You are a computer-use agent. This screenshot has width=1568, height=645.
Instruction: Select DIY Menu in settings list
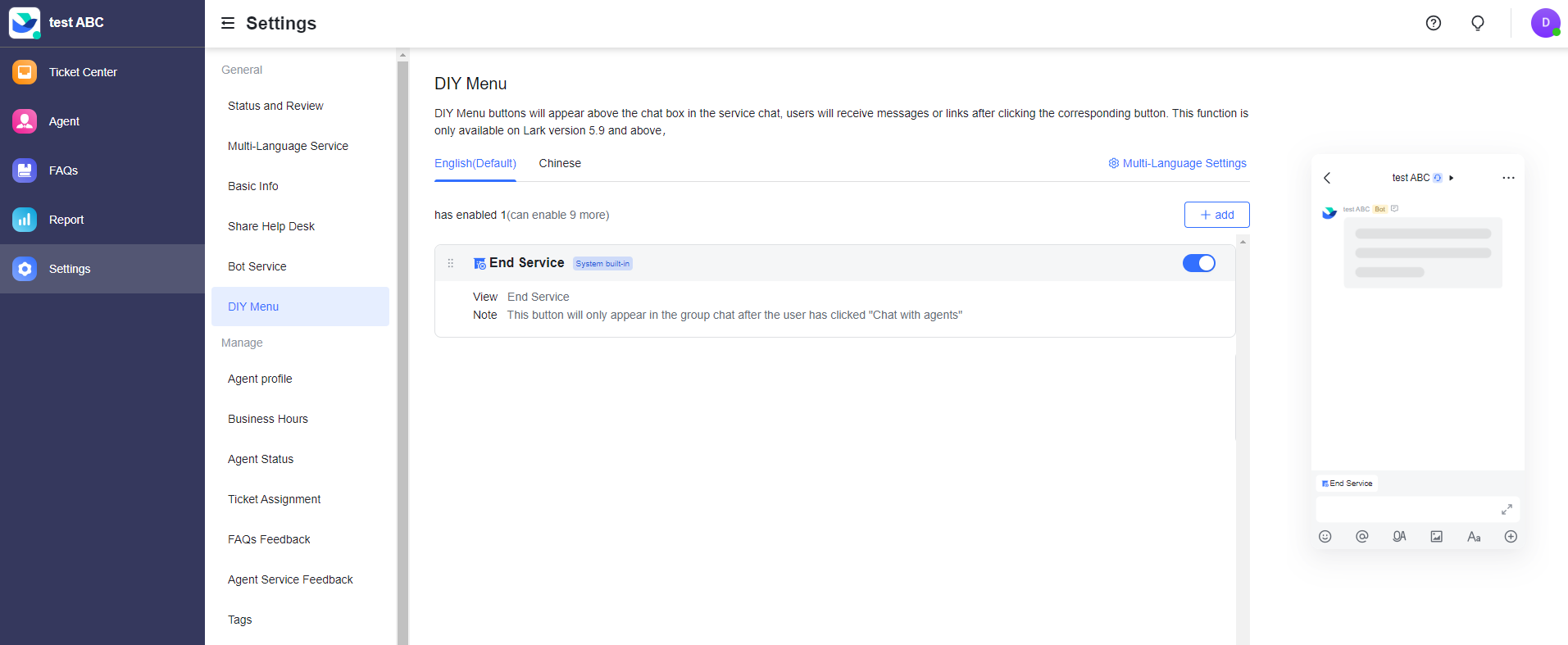(300, 307)
